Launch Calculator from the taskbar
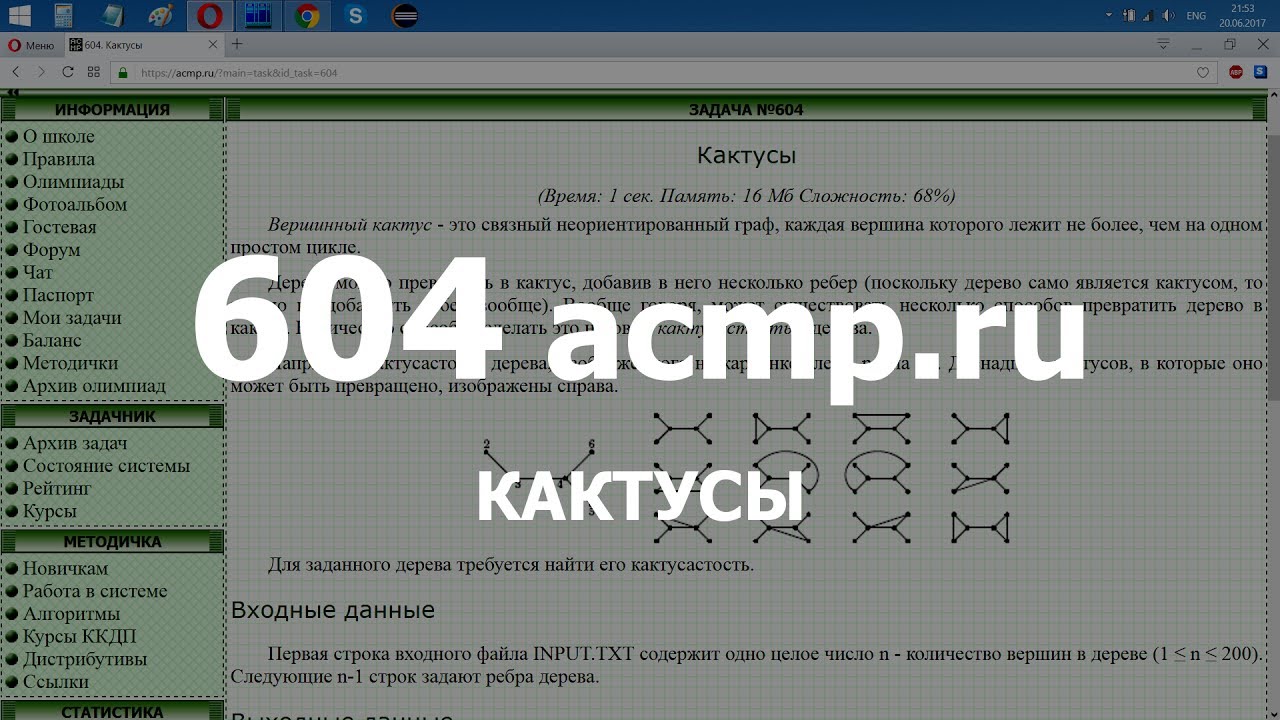 [63, 16]
